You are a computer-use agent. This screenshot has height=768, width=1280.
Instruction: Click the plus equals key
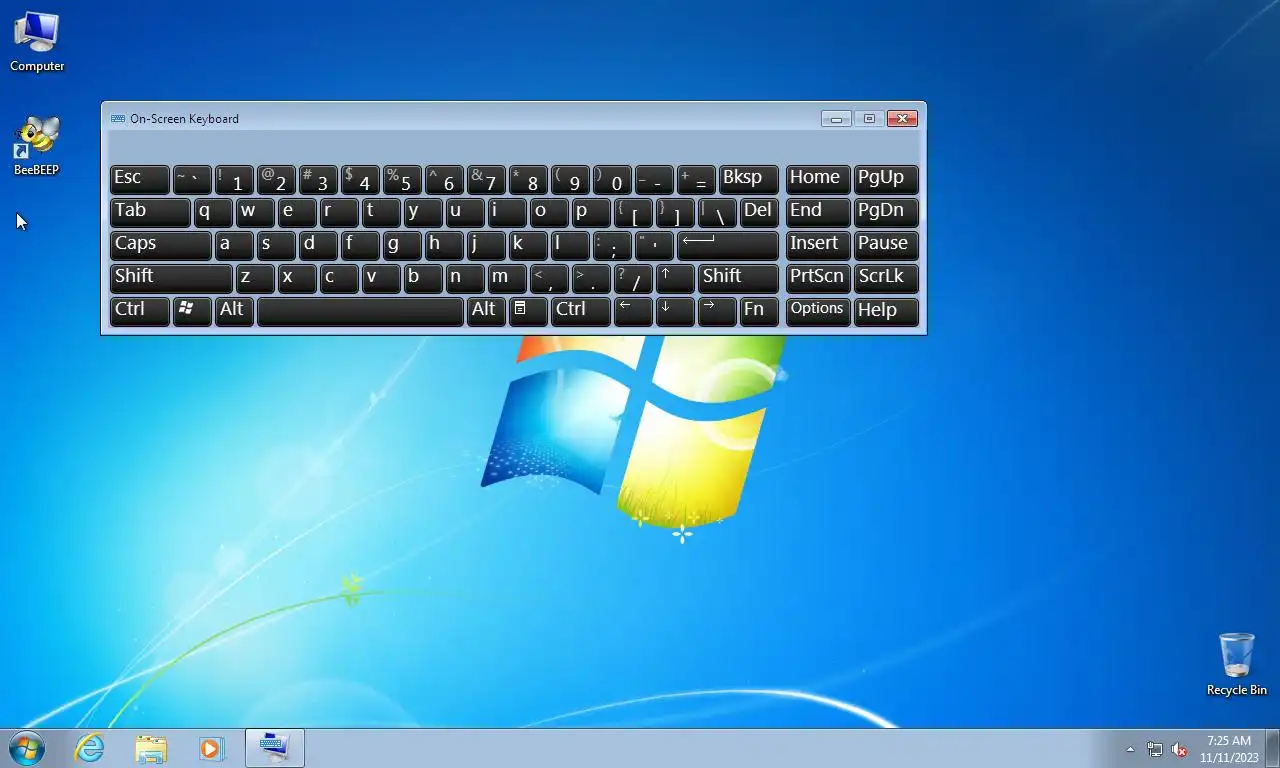[696, 179]
